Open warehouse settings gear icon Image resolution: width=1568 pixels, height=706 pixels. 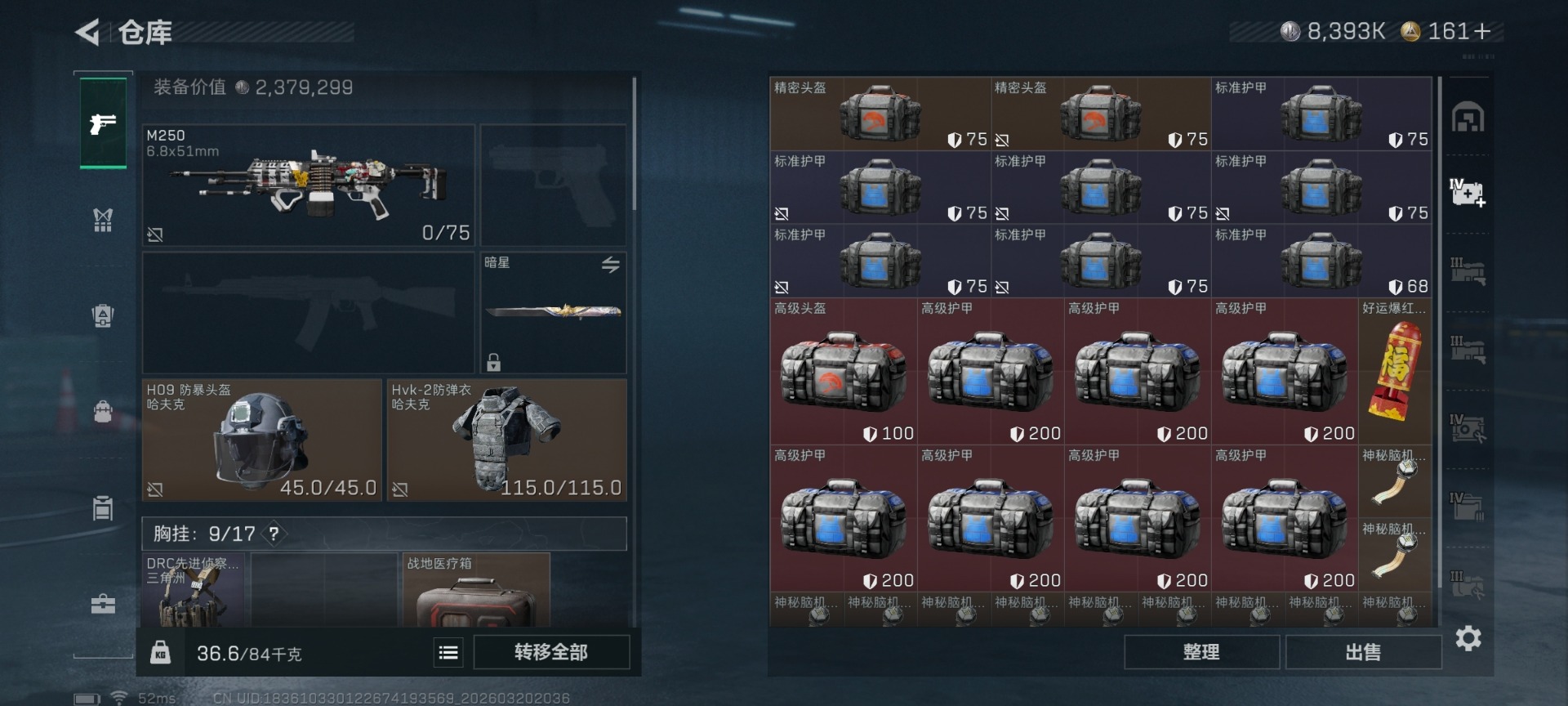1468,638
